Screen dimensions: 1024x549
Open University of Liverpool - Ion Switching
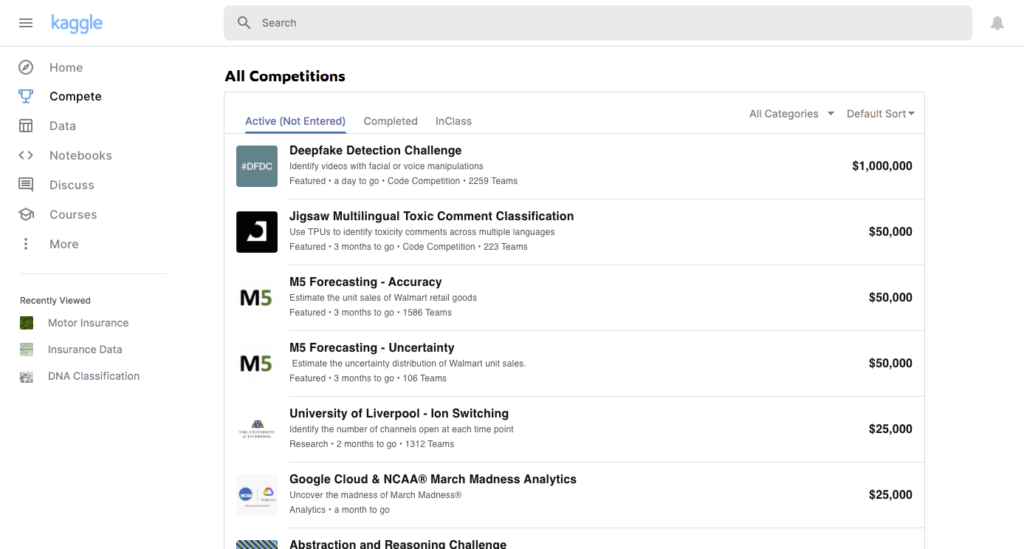point(399,414)
